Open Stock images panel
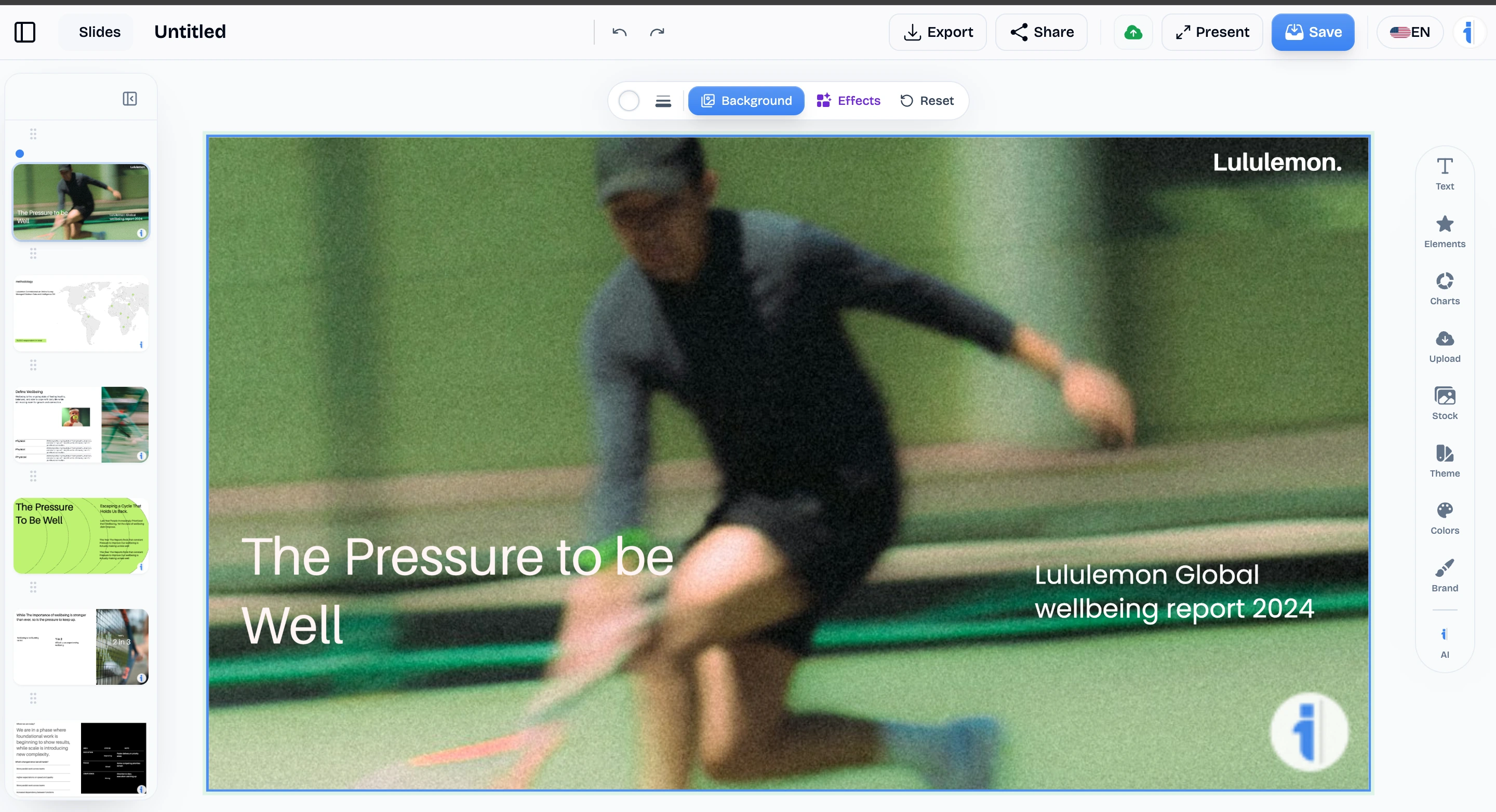The image size is (1496, 812). pyautogui.click(x=1444, y=403)
